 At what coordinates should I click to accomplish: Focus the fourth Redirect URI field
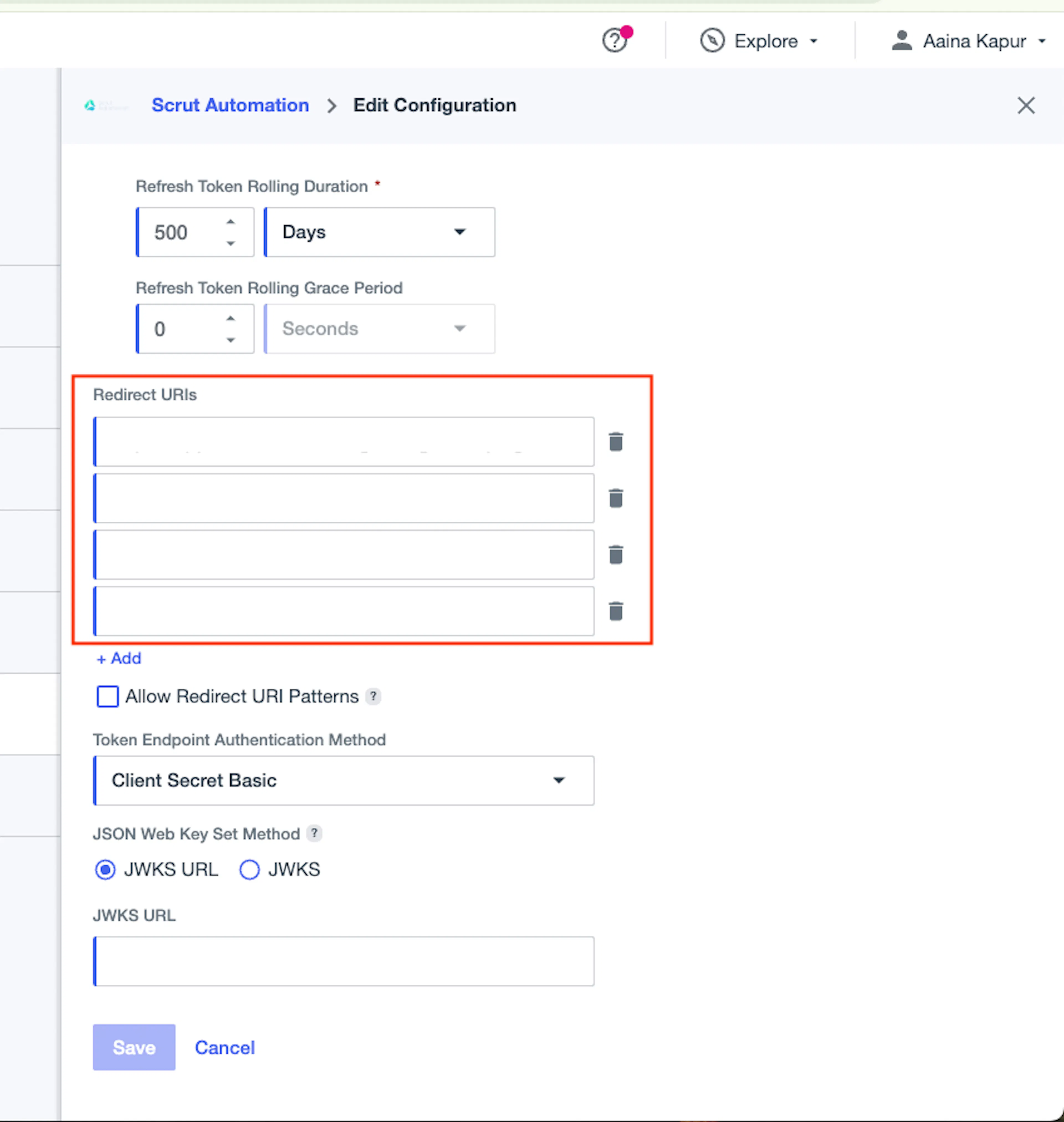pyautogui.click(x=344, y=611)
